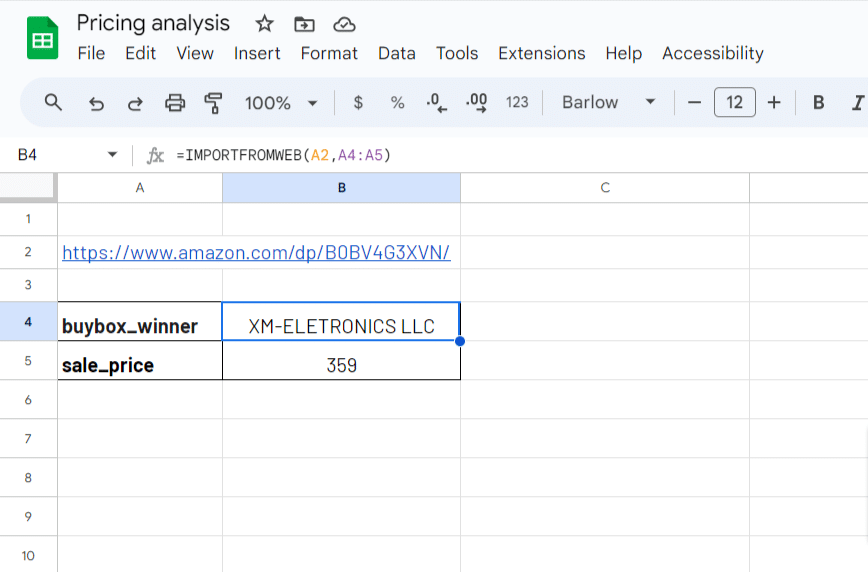Select the paint format roller icon

coord(213,102)
